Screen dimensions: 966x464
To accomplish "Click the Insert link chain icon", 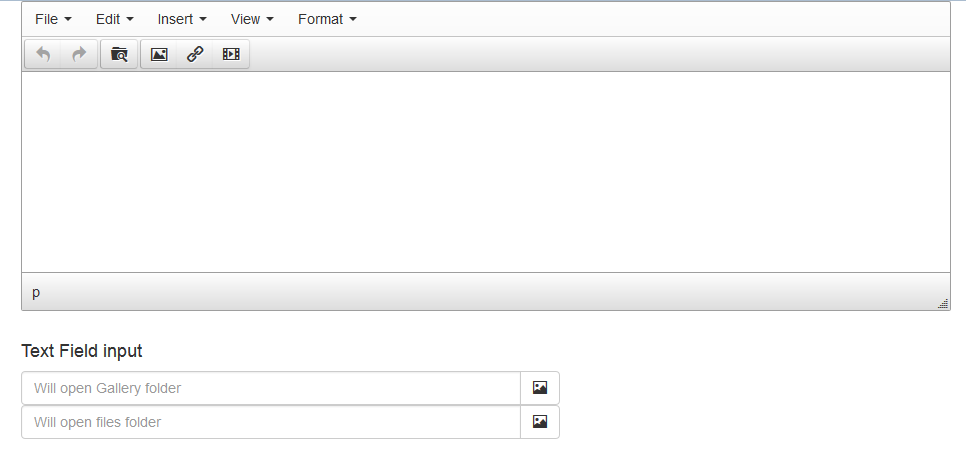I will tap(195, 54).
